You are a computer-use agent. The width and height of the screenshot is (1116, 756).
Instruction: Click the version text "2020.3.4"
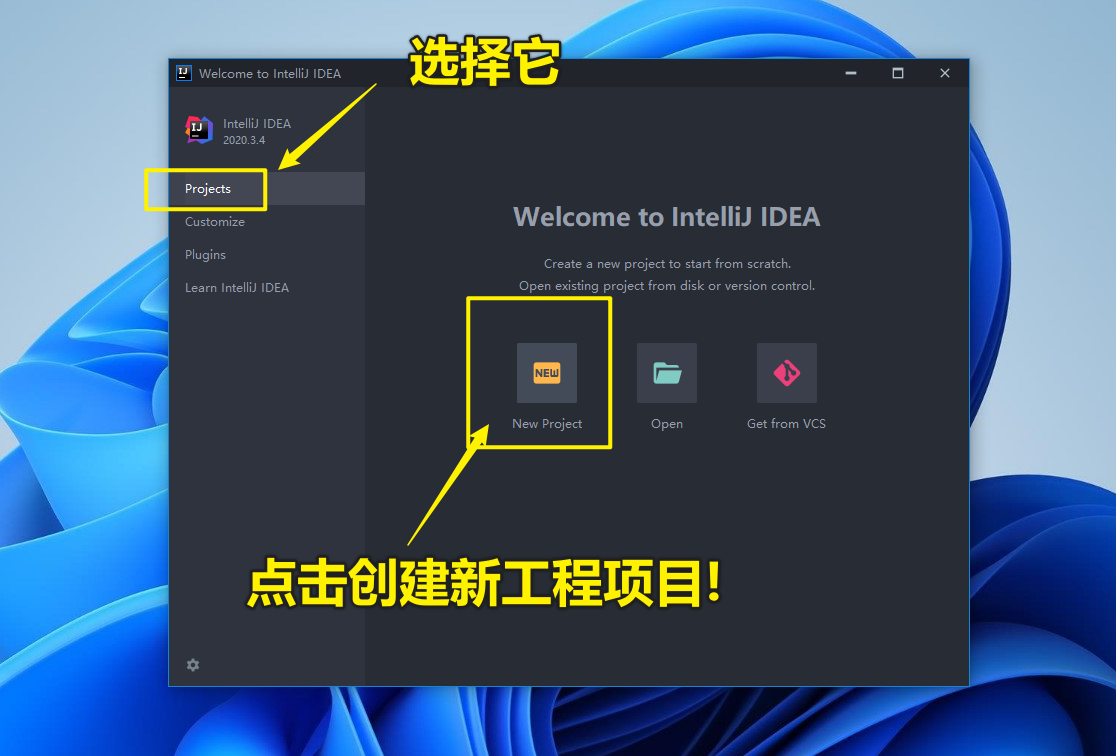click(244, 140)
